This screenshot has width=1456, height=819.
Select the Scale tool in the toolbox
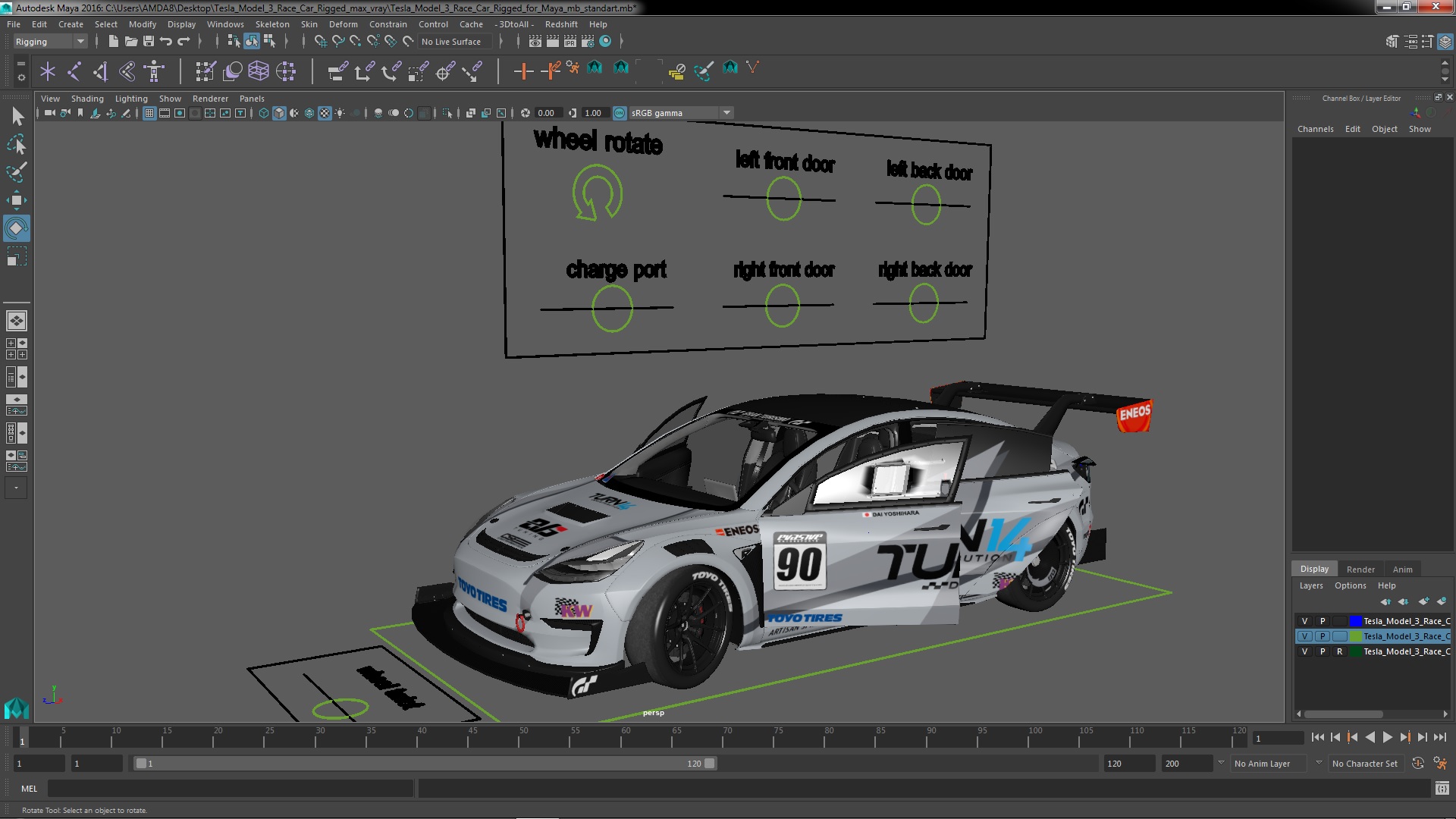coord(16,256)
